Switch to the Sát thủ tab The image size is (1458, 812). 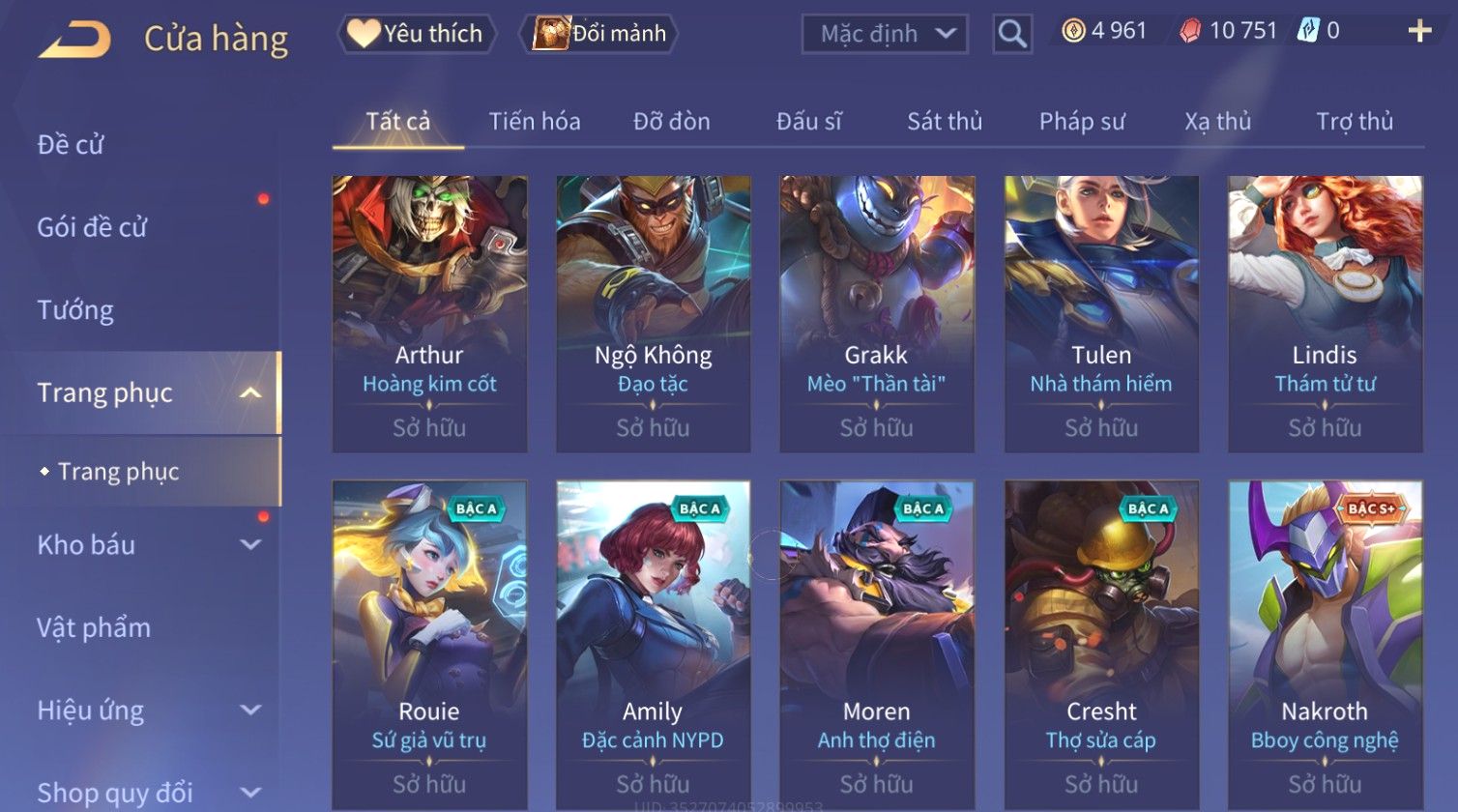(945, 121)
